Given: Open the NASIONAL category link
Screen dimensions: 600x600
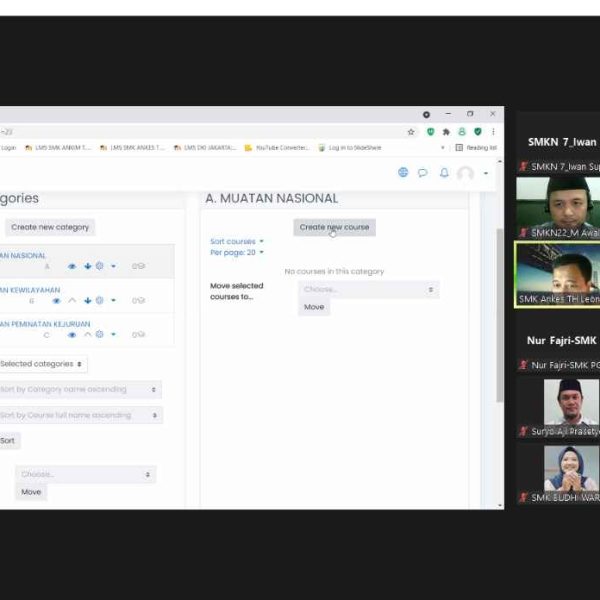Looking at the screenshot, I should tap(23, 256).
